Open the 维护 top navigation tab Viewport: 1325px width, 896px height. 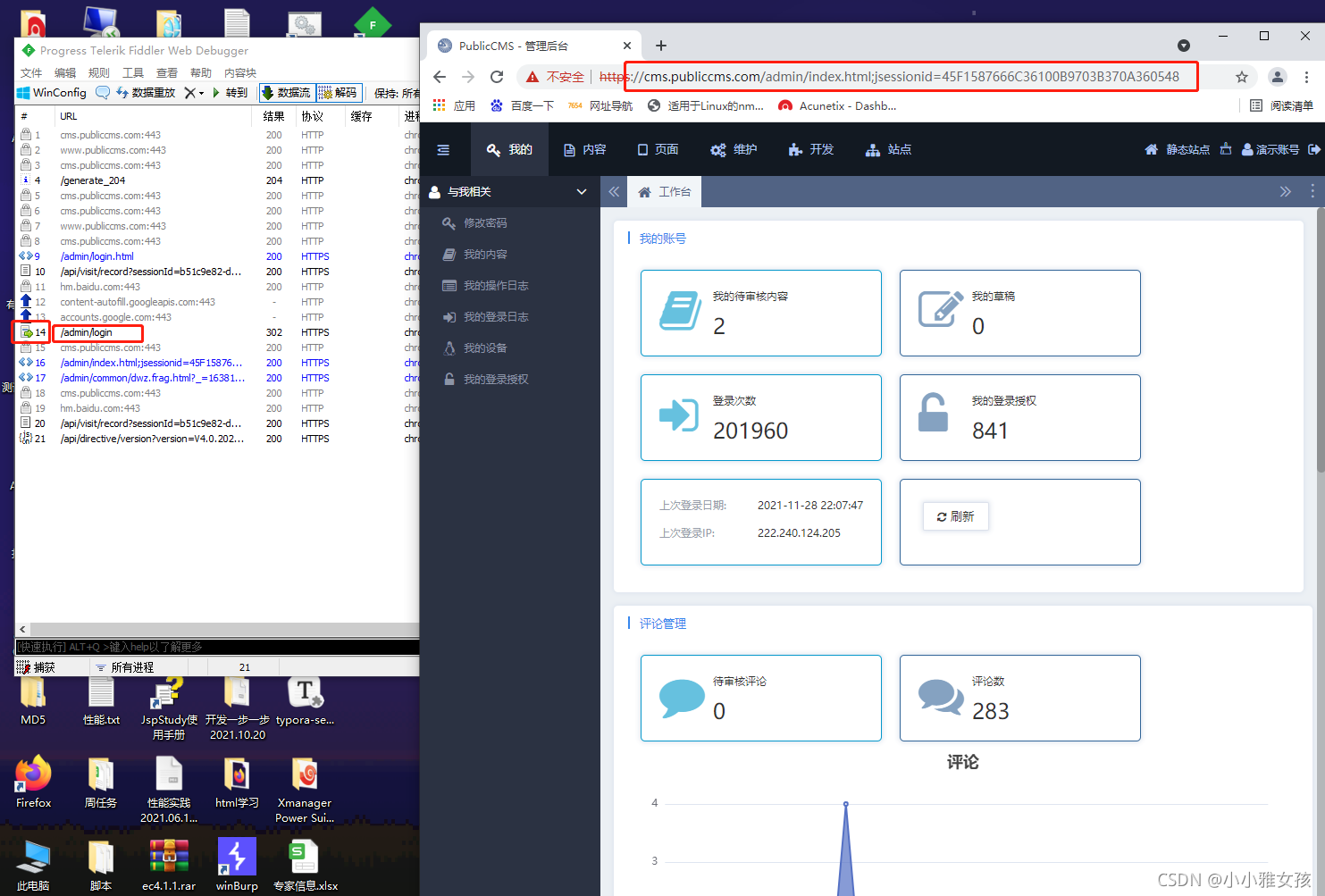point(734,150)
